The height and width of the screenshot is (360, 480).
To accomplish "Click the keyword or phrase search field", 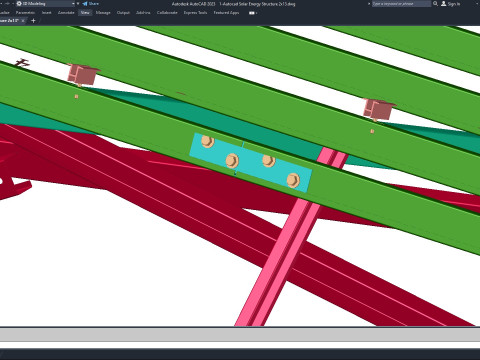I will 401,4.
